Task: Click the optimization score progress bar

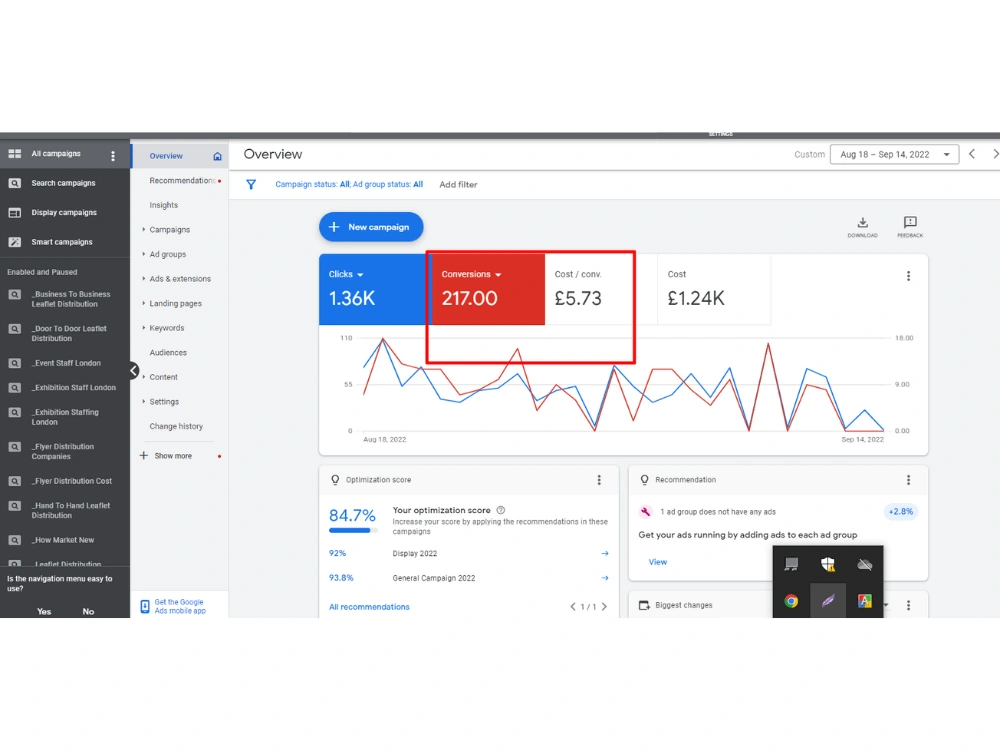Action: click(352, 530)
